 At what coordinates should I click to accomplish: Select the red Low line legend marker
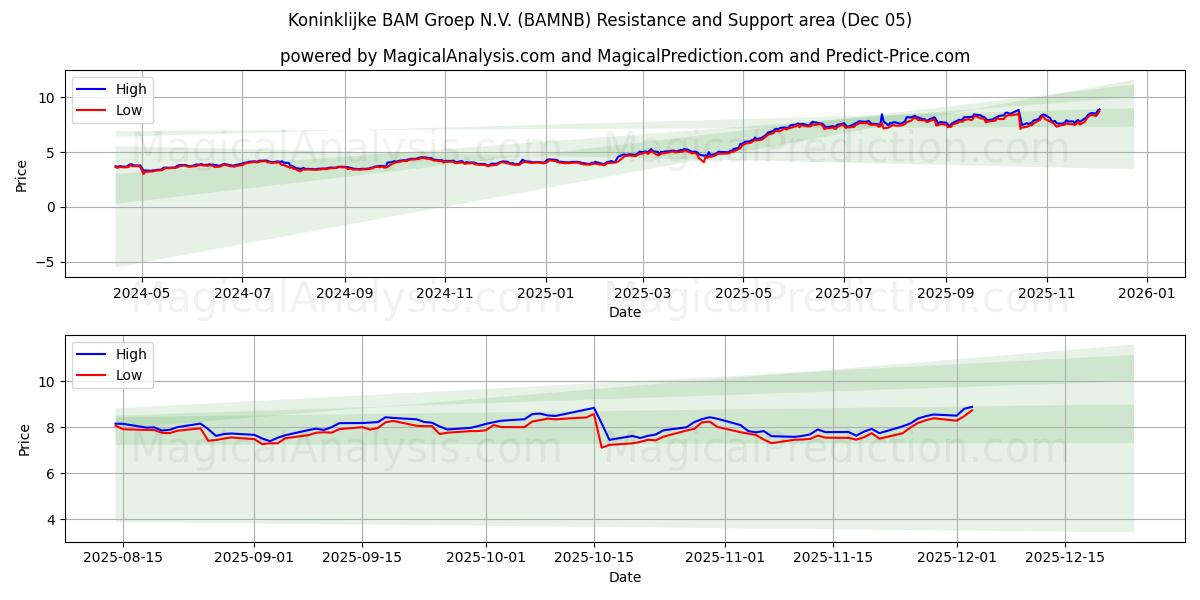point(89,108)
